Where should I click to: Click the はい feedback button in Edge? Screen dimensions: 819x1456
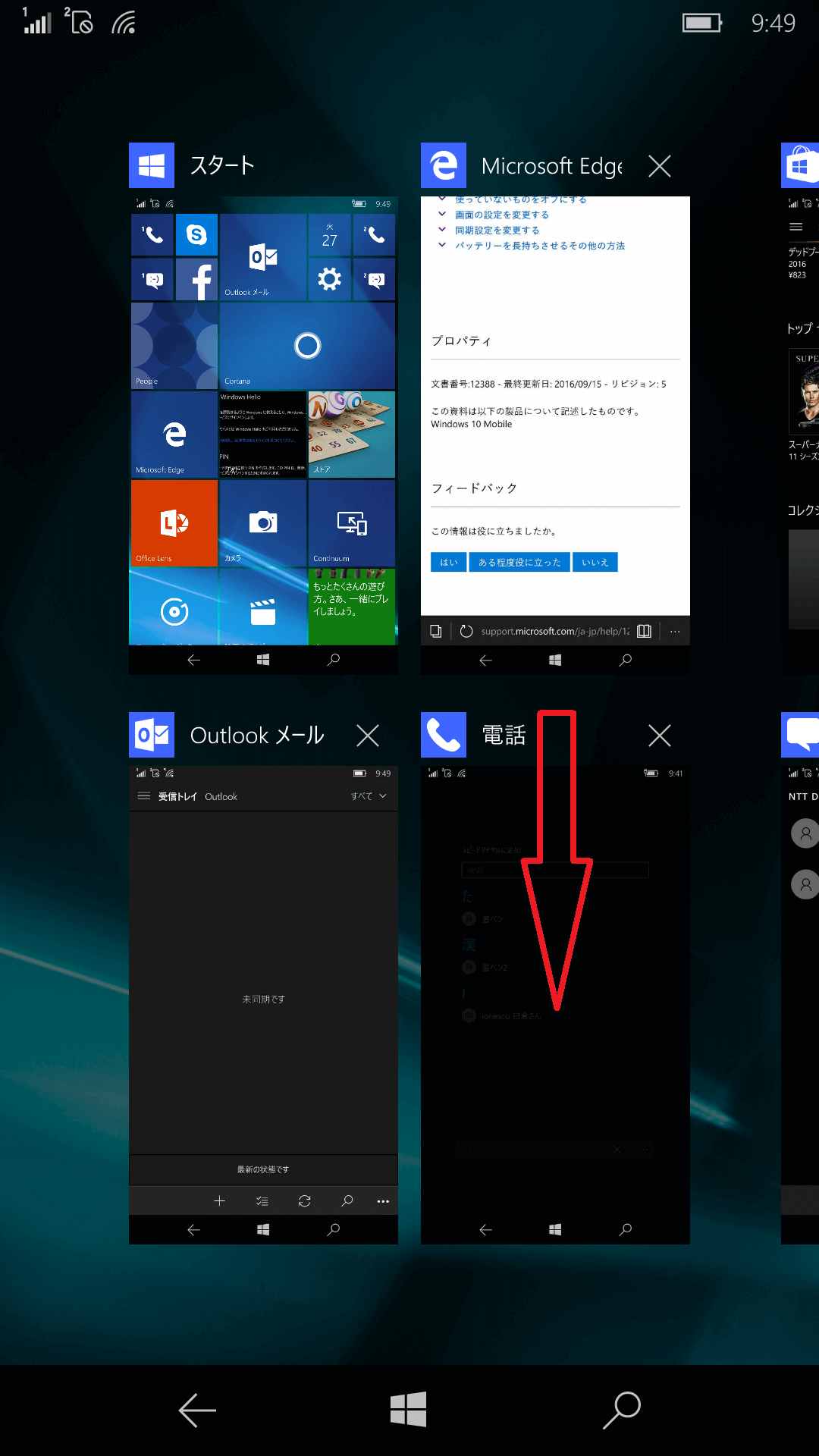[449, 562]
